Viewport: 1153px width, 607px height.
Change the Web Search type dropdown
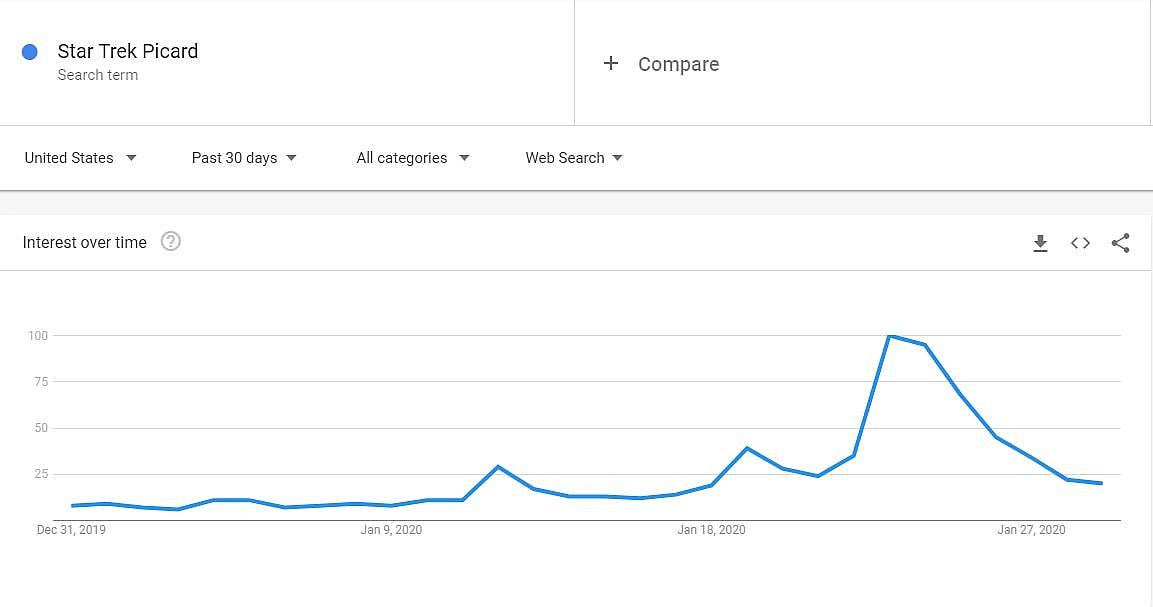coord(574,158)
